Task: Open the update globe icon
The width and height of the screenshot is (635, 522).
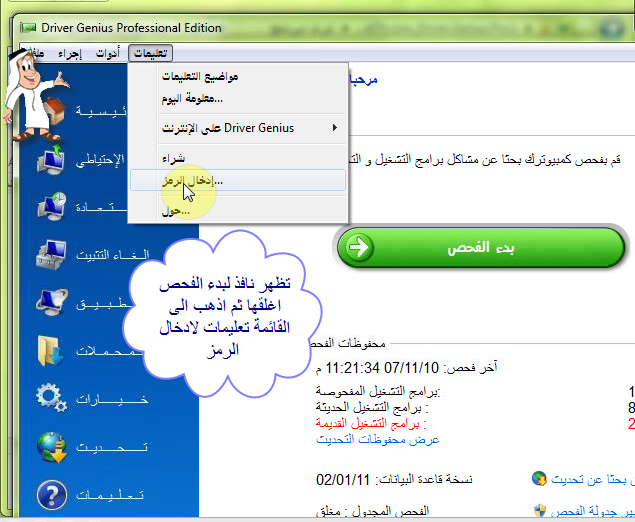Action: coord(52,447)
